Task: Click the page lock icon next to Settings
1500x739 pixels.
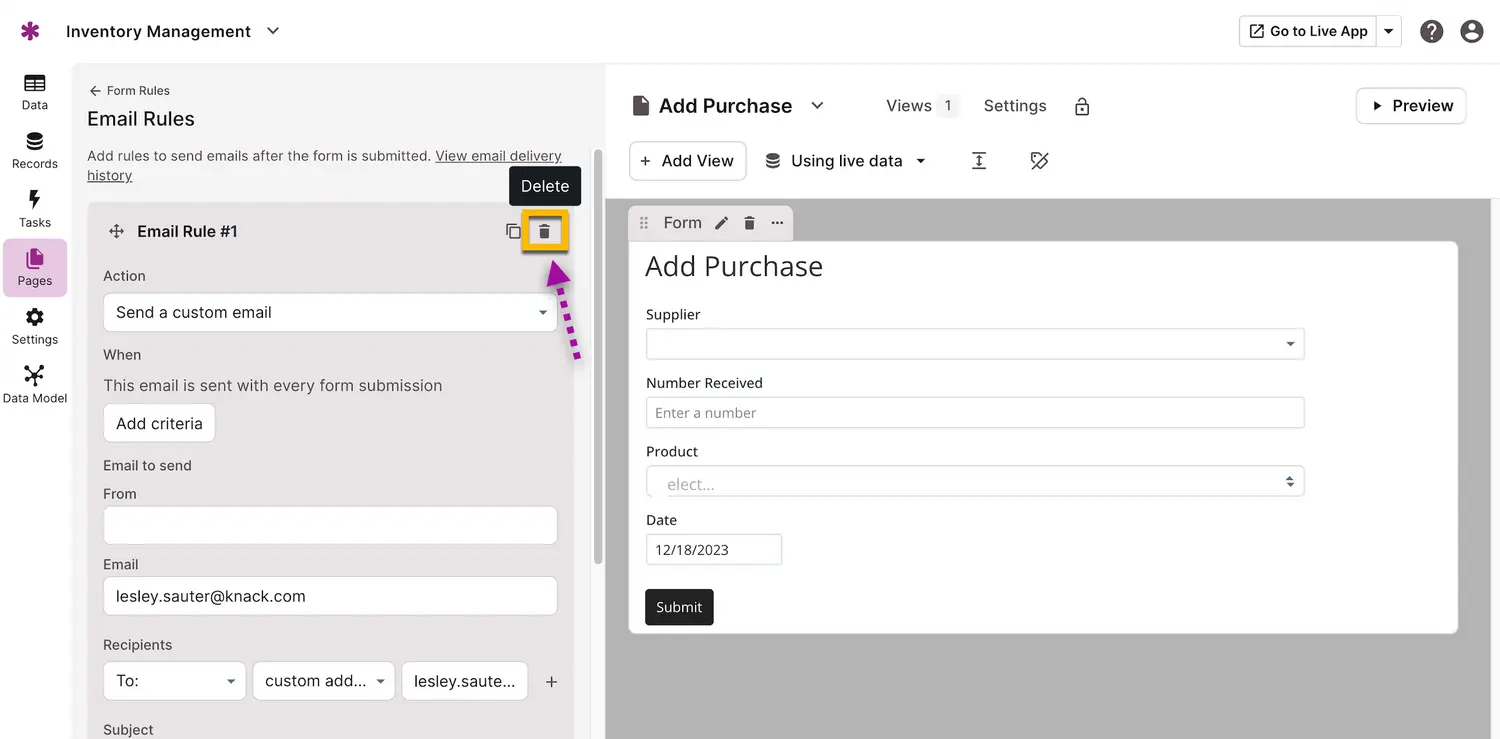Action: click(1081, 107)
